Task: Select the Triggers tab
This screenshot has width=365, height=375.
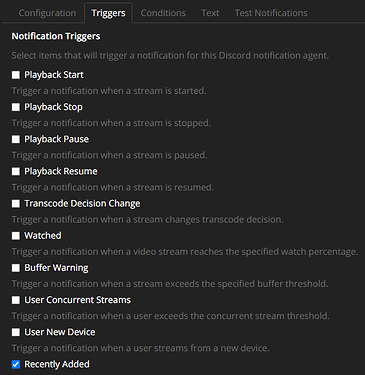Action: click(108, 13)
